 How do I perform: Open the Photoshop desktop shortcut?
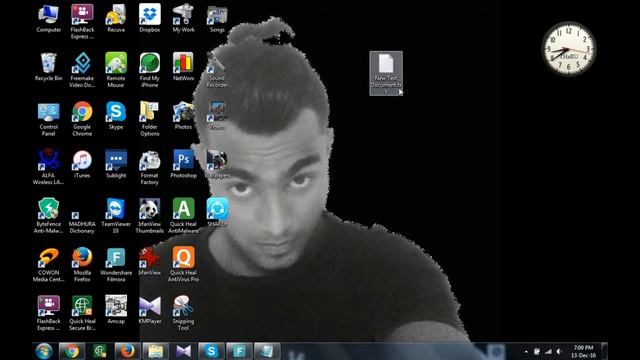click(x=183, y=164)
